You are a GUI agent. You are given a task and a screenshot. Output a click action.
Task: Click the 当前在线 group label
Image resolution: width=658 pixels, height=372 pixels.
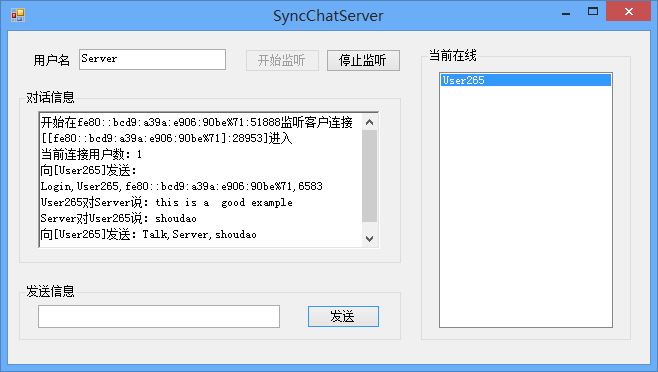(453, 55)
